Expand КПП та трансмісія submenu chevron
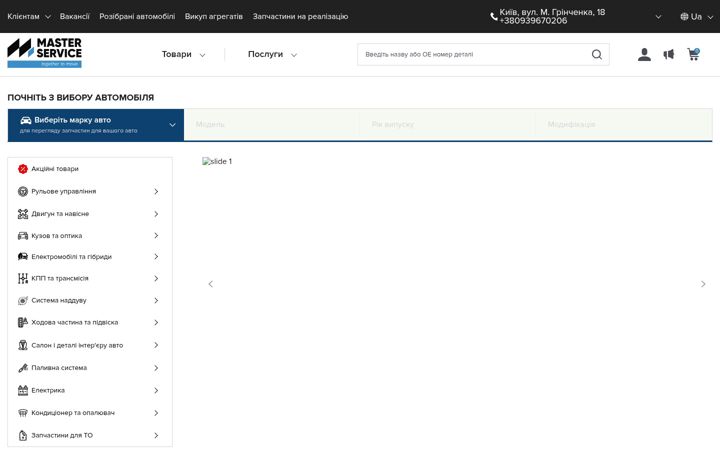This screenshot has height=450, width=720. 156,278
